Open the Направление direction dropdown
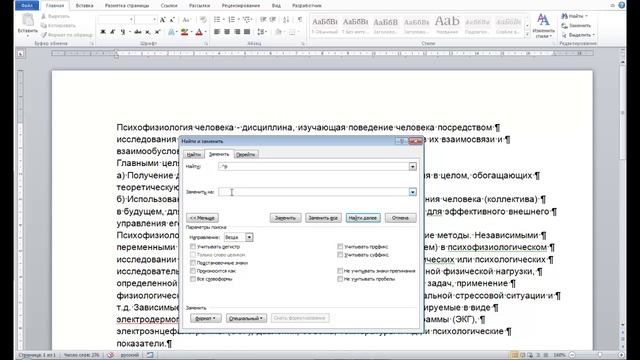Screen dimensions: 640x360 249,237
